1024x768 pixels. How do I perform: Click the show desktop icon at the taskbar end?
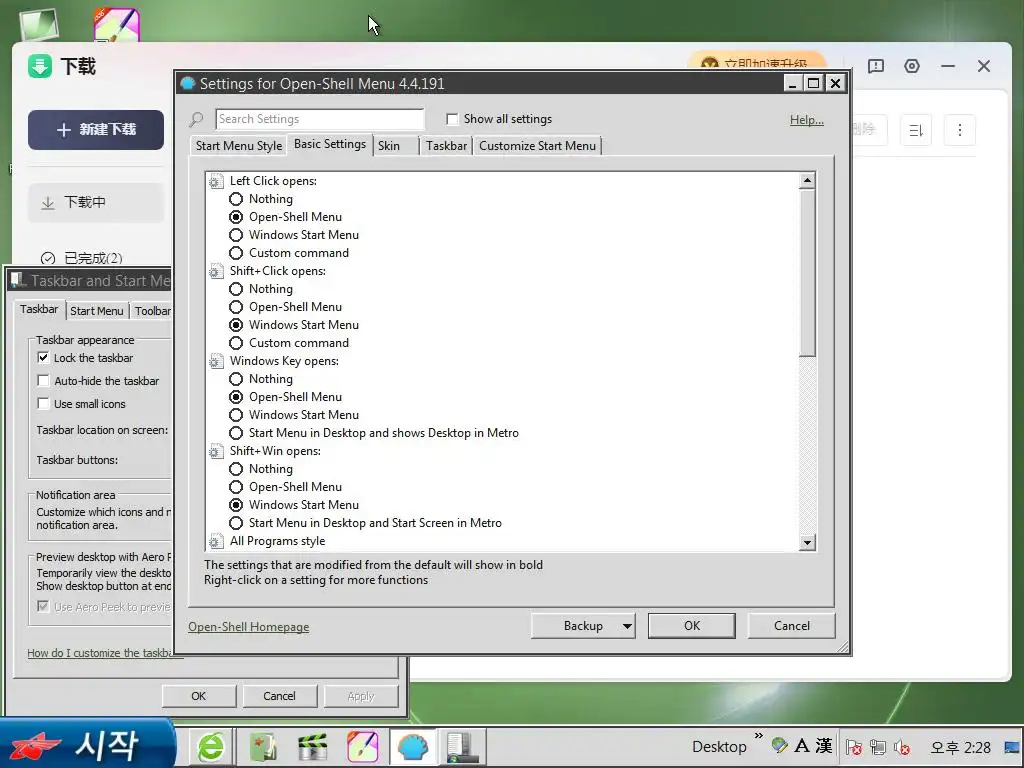click(x=1012, y=746)
